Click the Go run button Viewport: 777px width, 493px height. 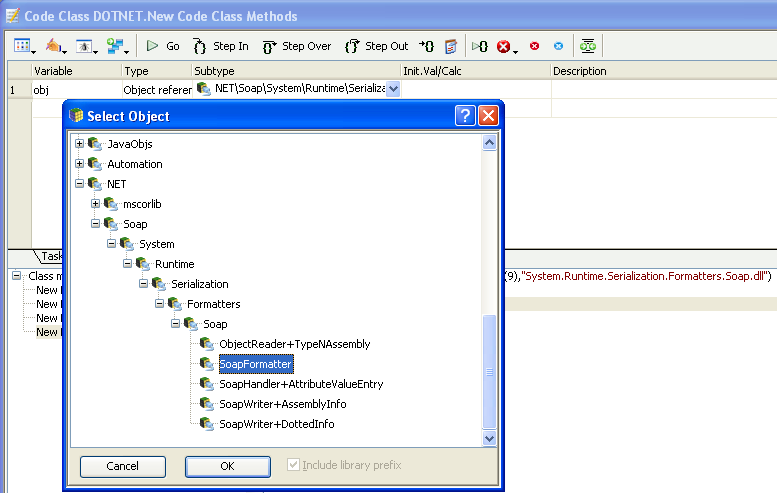163,46
